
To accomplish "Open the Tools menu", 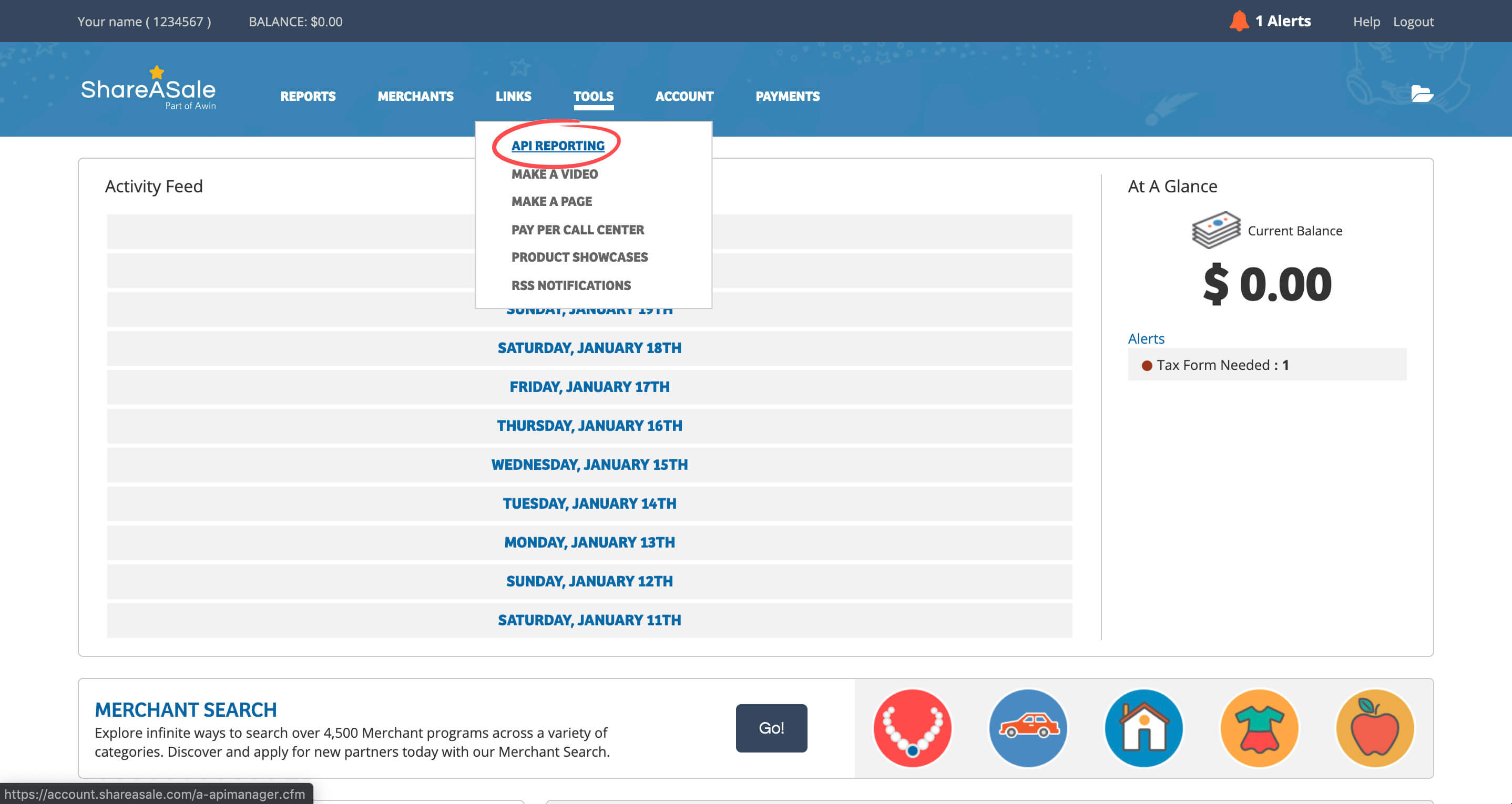I will coord(594,96).
